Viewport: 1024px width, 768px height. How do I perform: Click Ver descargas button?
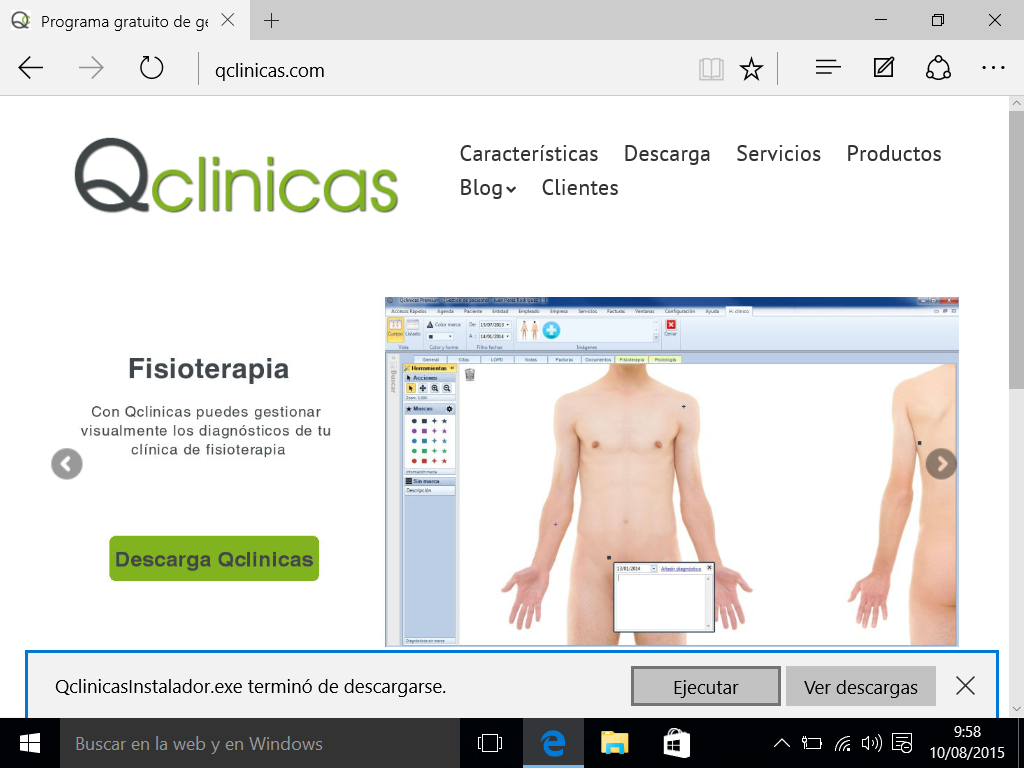pos(860,687)
